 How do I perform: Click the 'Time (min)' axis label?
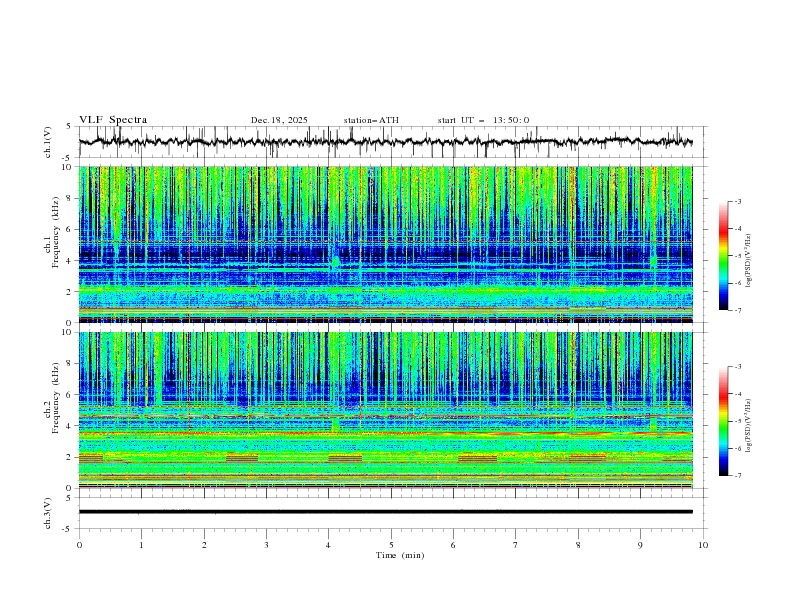[x=400, y=555]
